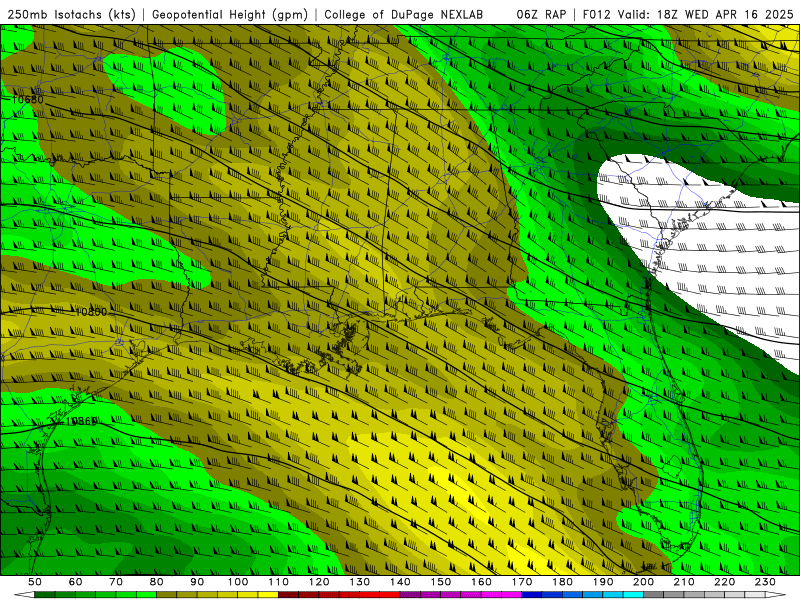Click the 120 value on the color scale
The image size is (800, 600).
point(319,582)
